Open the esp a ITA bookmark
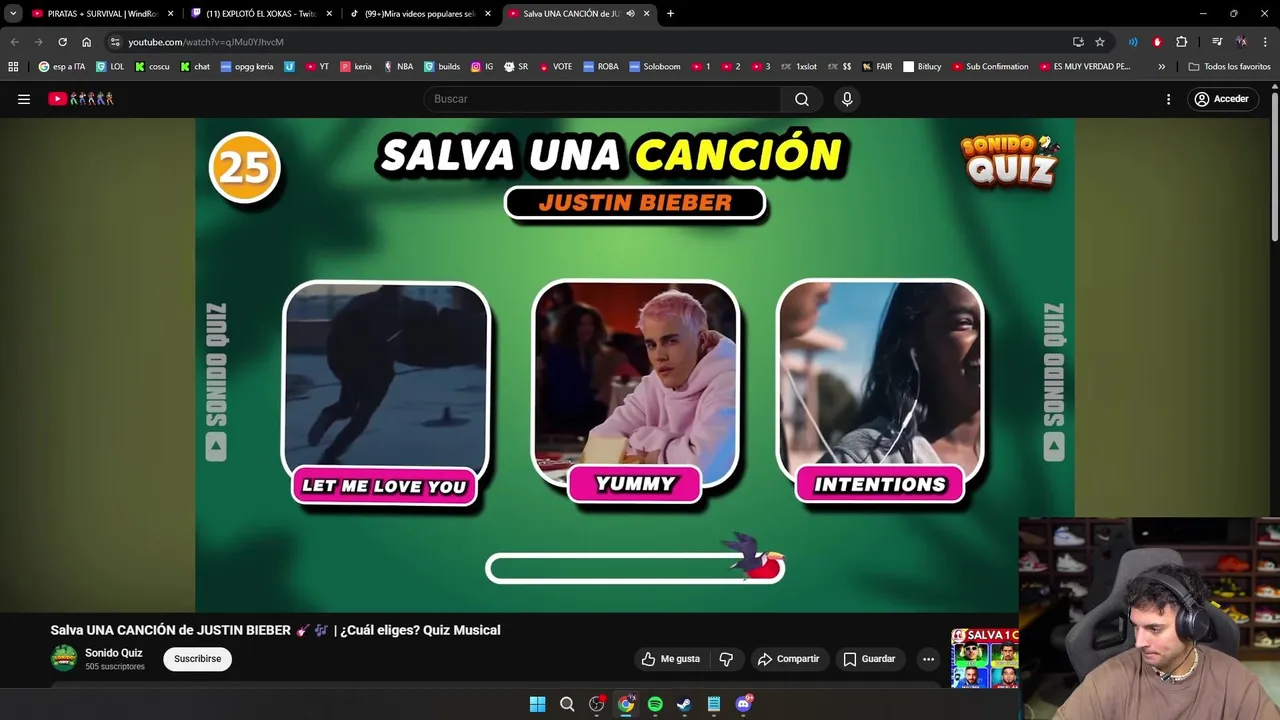Viewport: 1280px width, 720px height. coord(62,67)
